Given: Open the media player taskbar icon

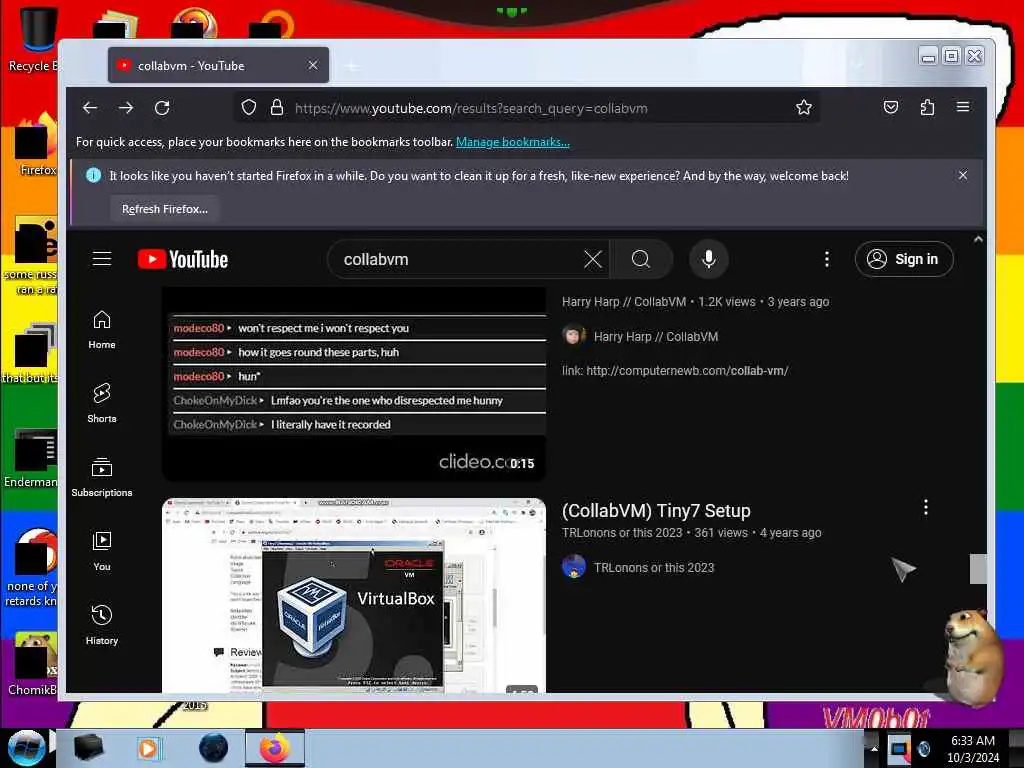Looking at the screenshot, I should point(148,748).
